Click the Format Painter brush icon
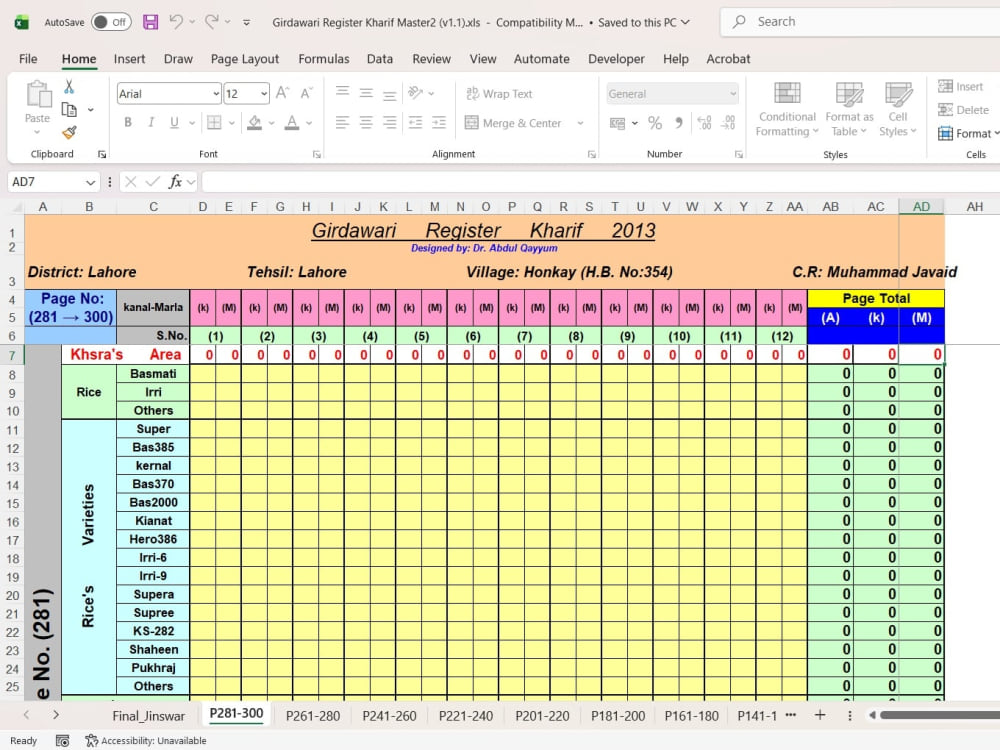The height and width of the screenshot is (750, 1000). [69, 133]
